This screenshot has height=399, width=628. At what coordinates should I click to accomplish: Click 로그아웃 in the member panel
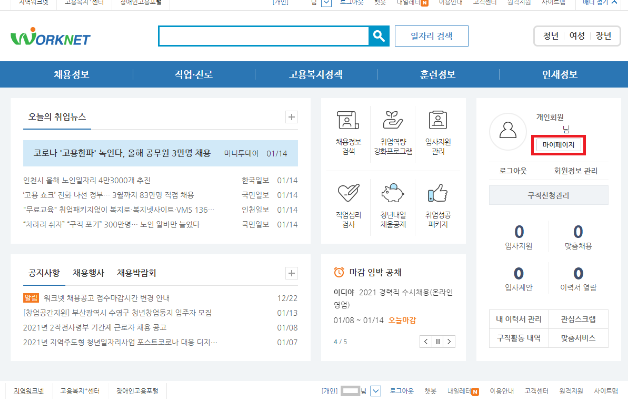[513, 171]
